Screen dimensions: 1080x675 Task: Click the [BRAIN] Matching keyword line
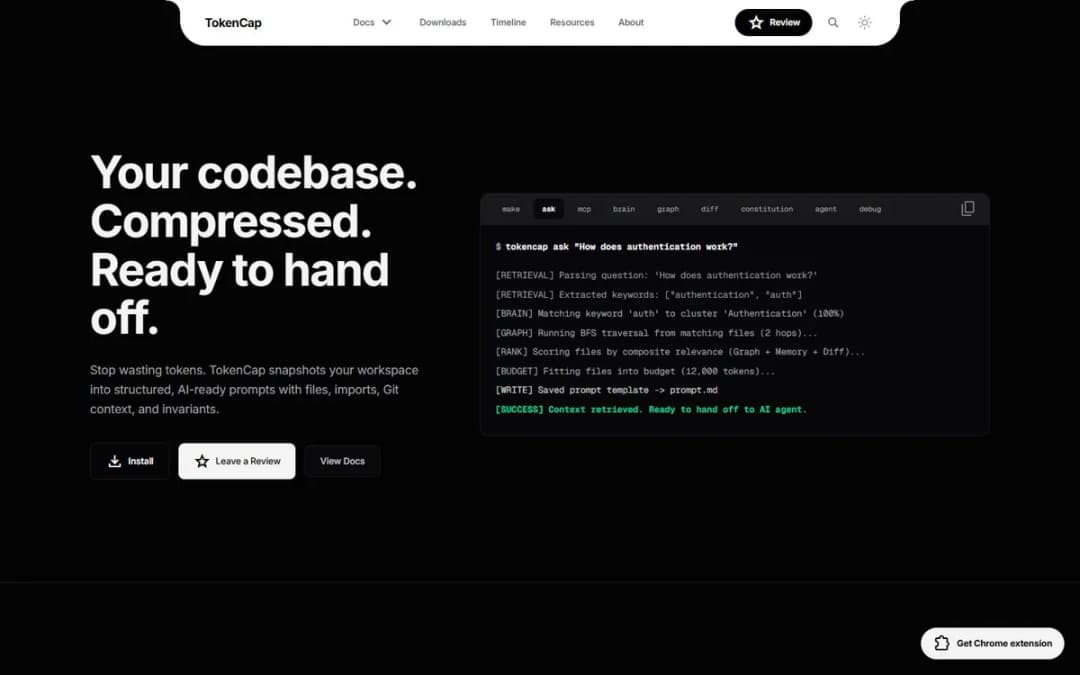(669, 313)
